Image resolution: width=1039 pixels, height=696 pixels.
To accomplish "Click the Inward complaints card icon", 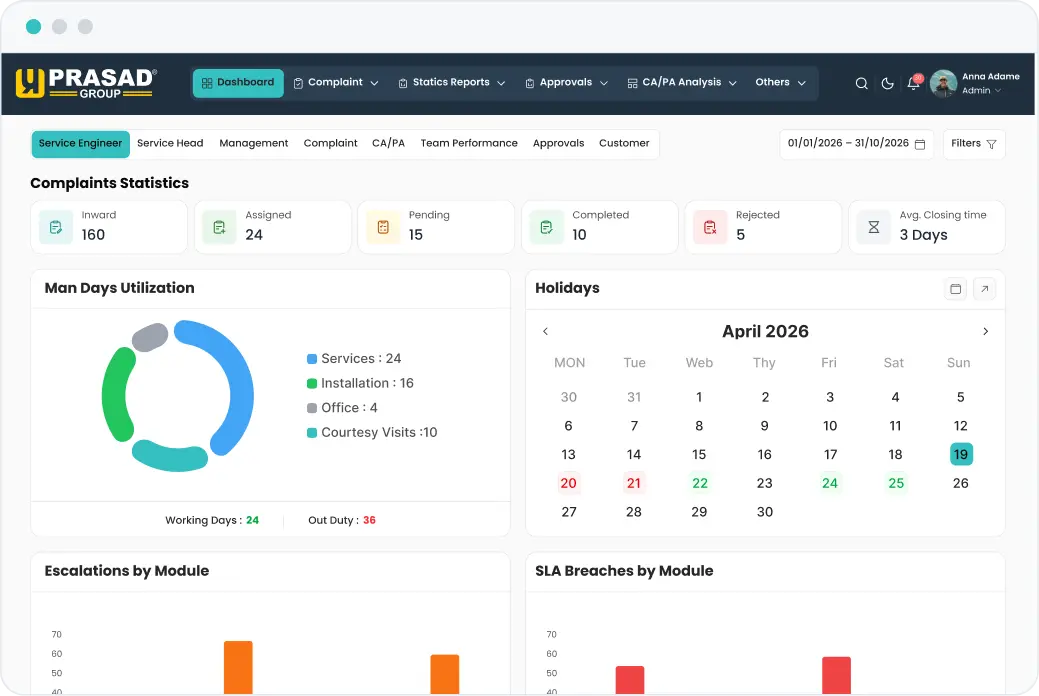I will [56, 227].
